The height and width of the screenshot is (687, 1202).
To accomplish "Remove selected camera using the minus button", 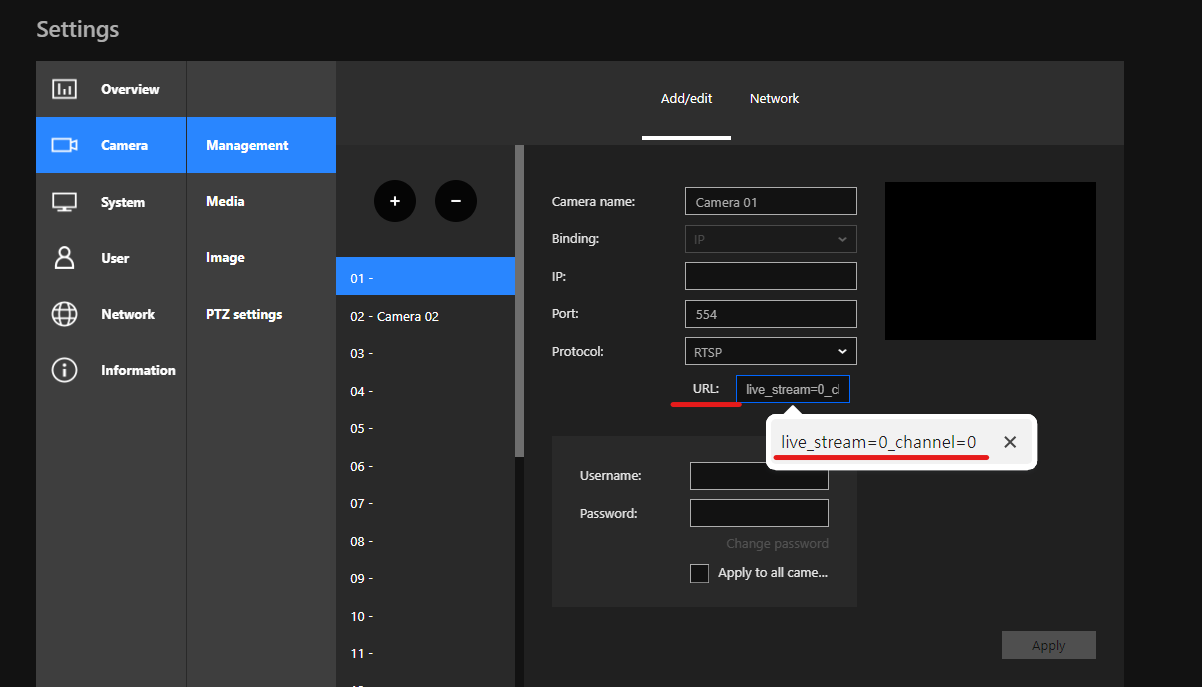I will [456, 201].
